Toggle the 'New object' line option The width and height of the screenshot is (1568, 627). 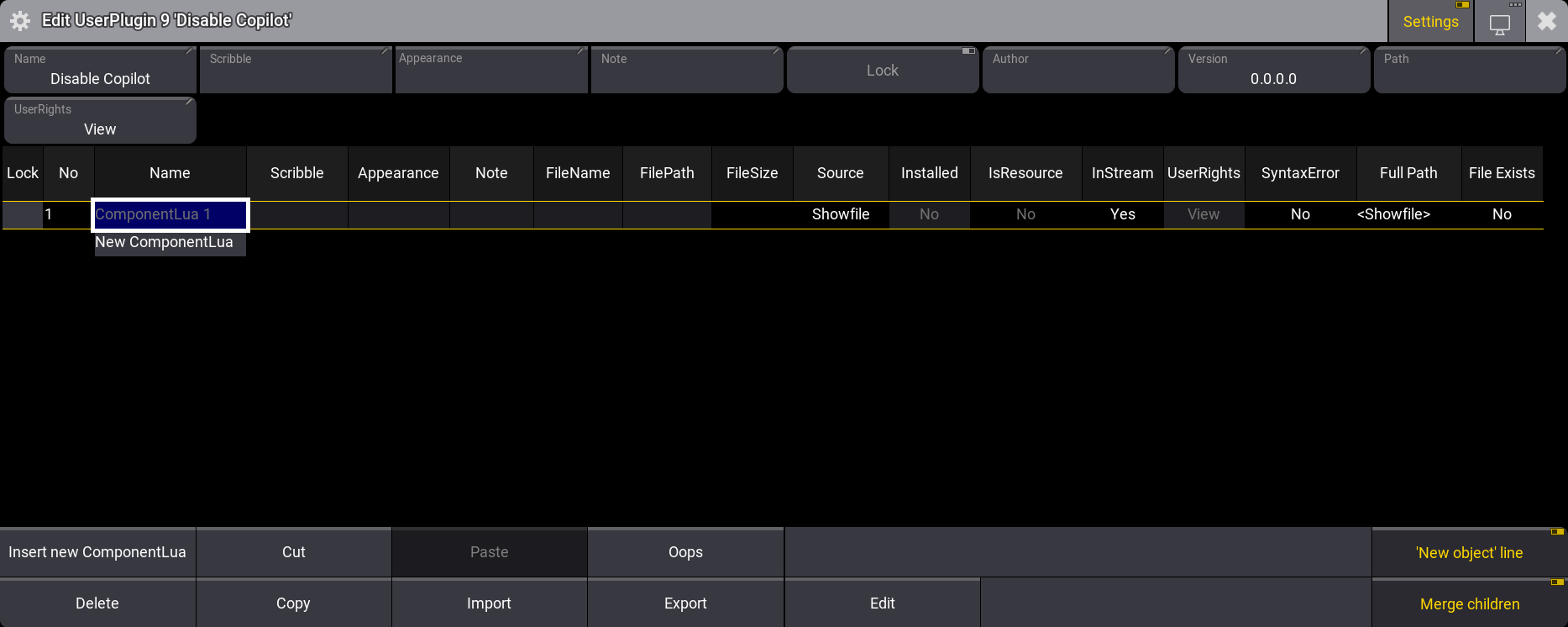coord(1469,553)
